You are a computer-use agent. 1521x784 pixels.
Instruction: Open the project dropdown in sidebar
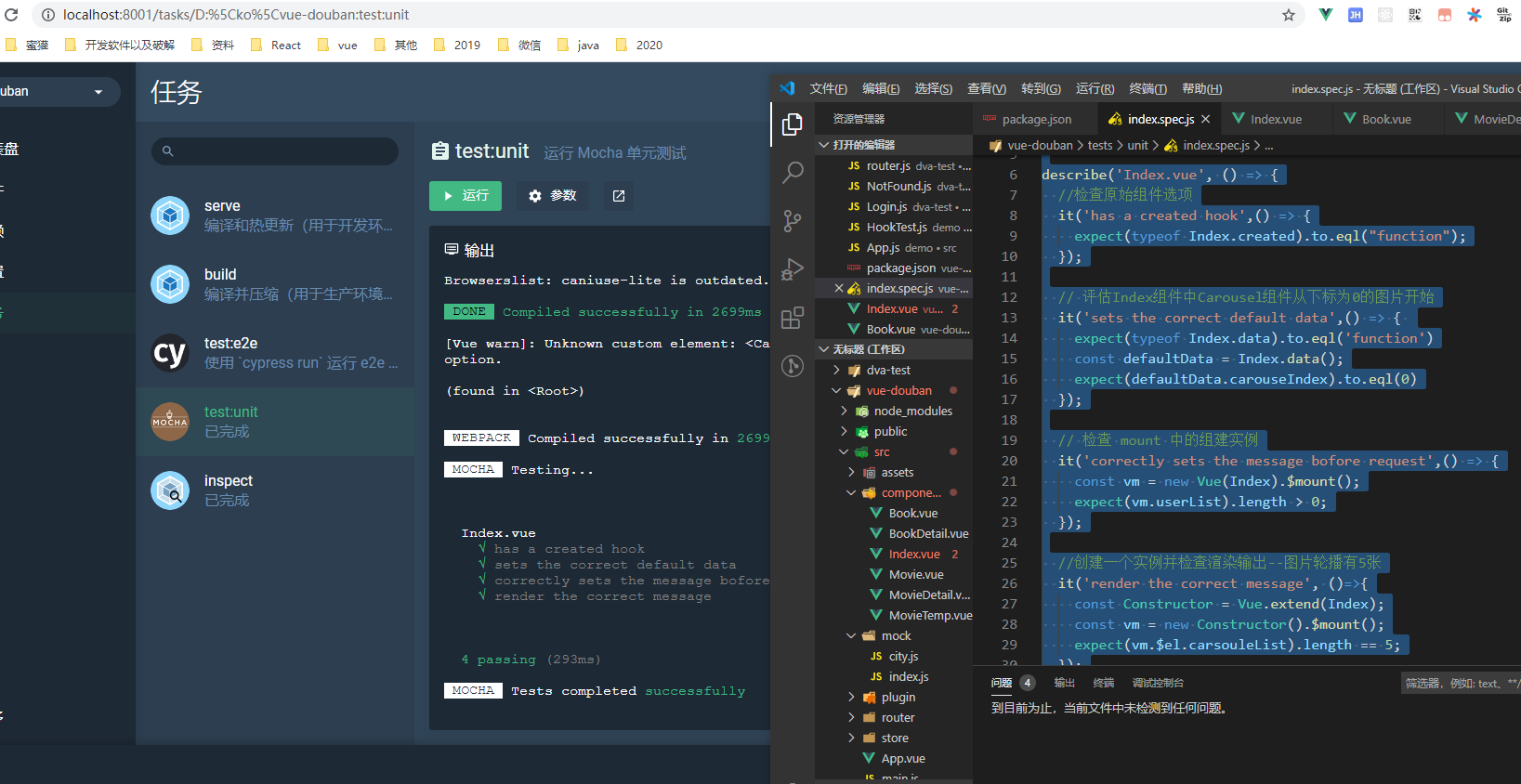click(x=56, y=91)
